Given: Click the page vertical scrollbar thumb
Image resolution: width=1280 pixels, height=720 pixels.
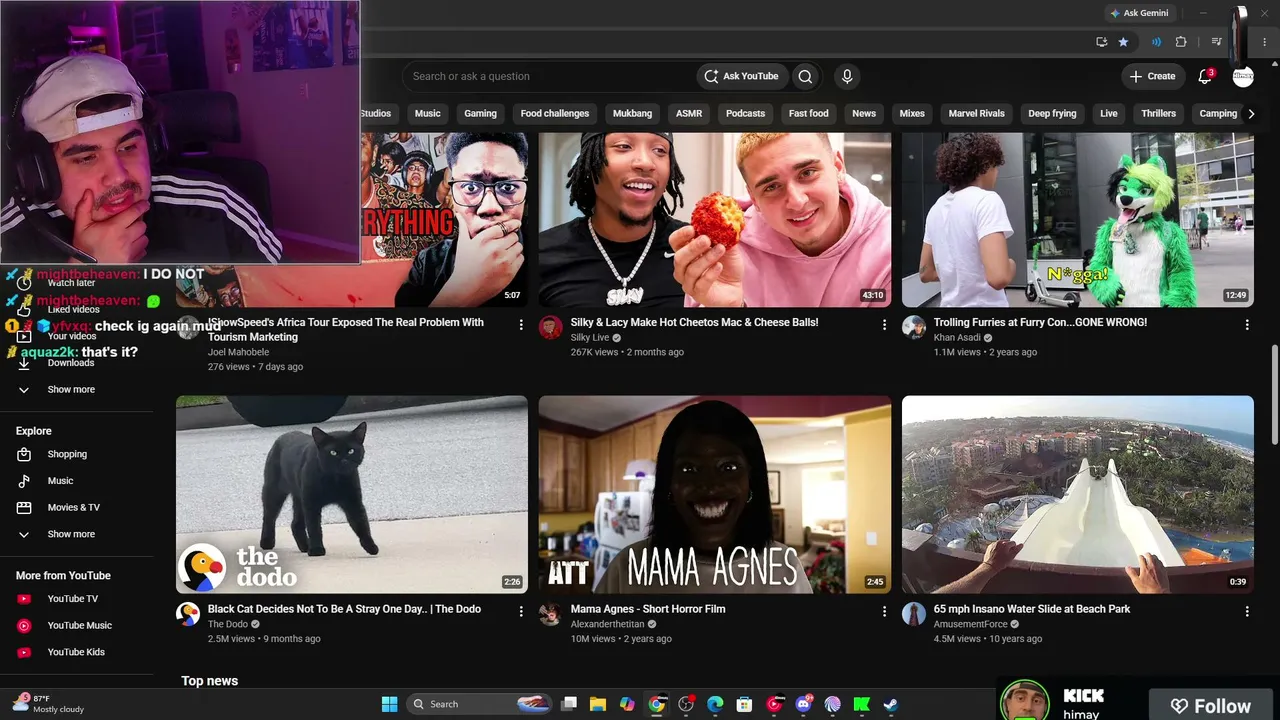Looking at the screenshot, I should pyautogui.click(x=1274, y=395).
